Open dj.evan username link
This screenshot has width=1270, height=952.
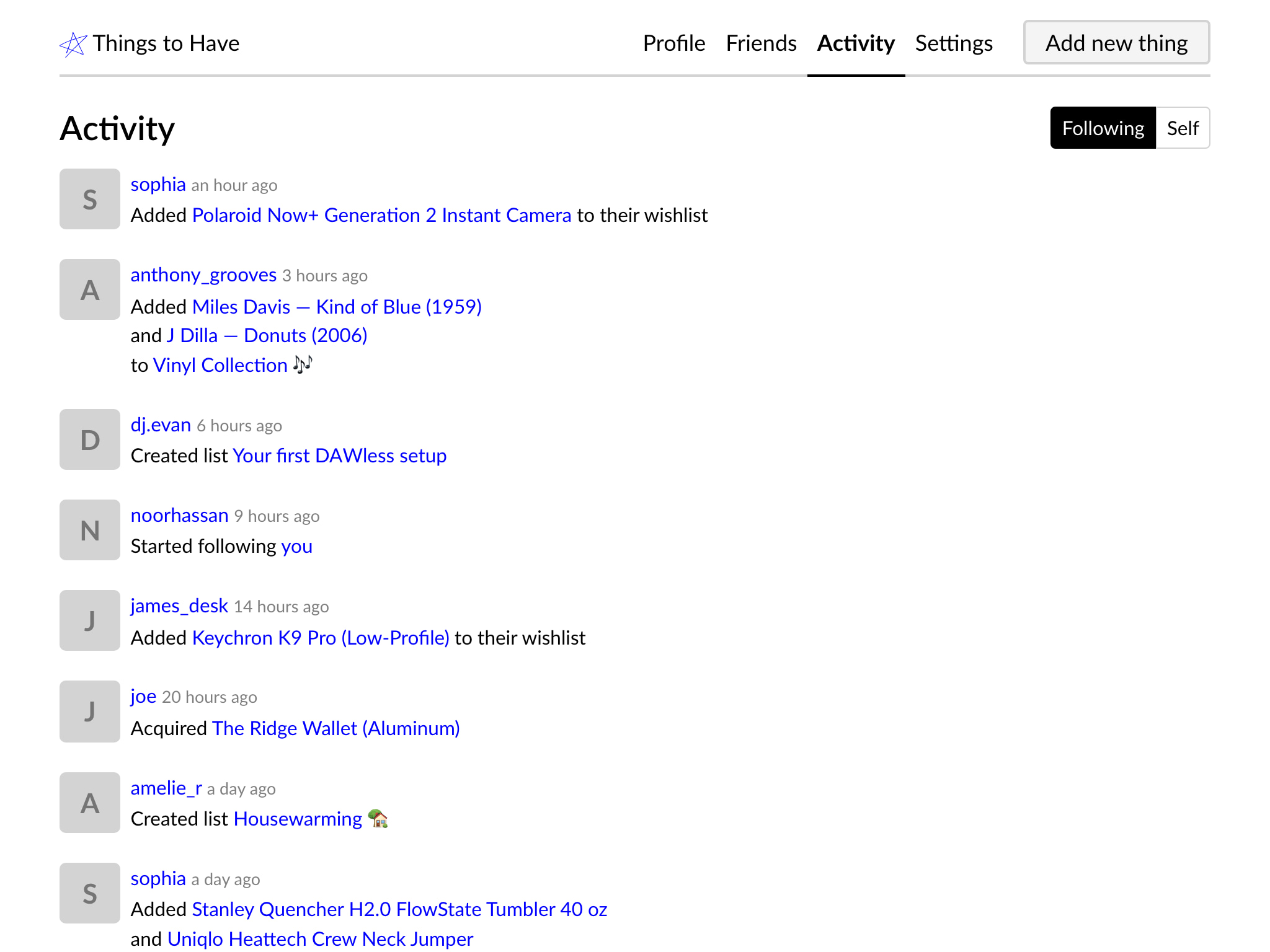pos(161,425)
